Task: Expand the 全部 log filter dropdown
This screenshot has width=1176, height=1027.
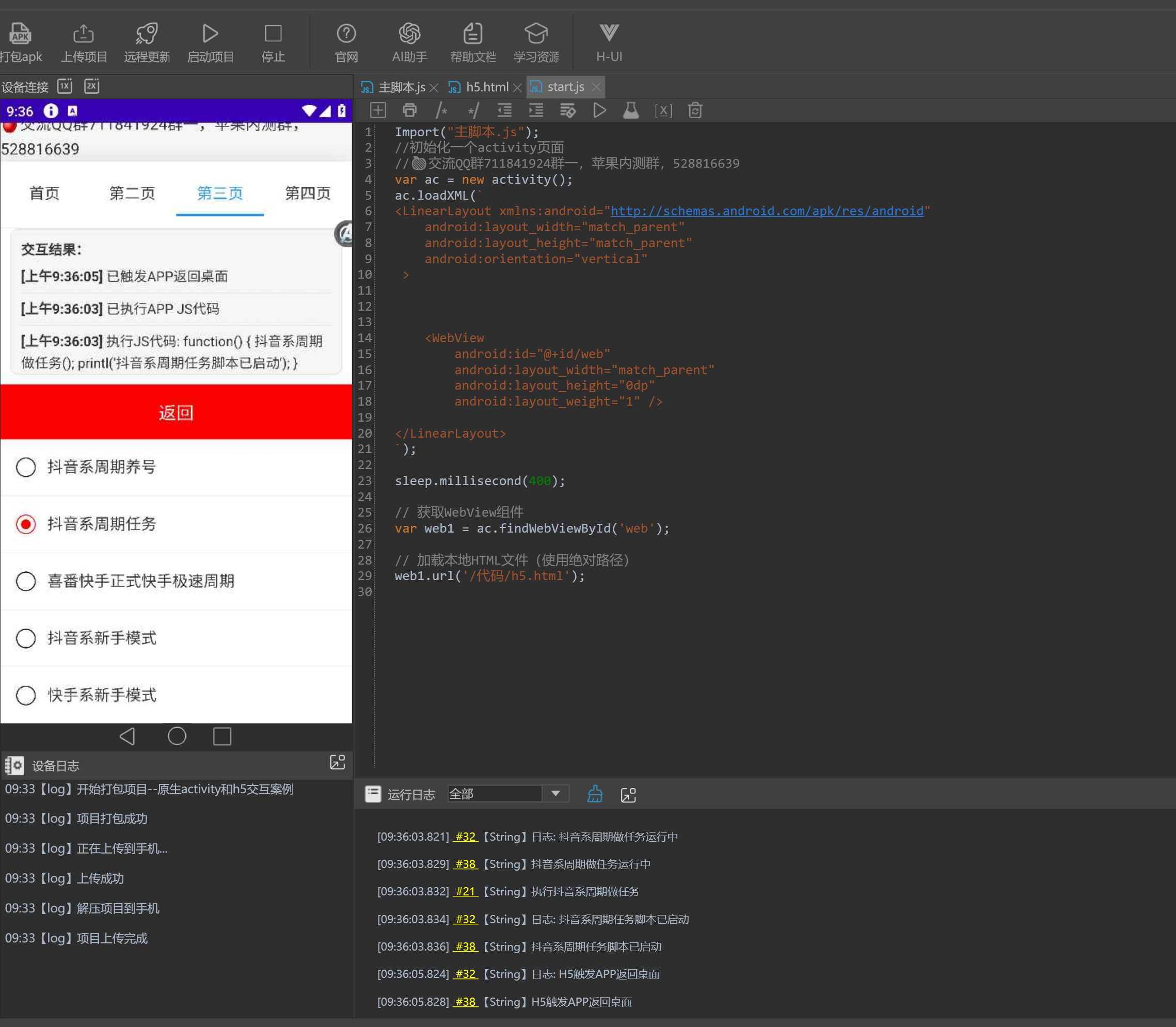Action: pos(555,794)
